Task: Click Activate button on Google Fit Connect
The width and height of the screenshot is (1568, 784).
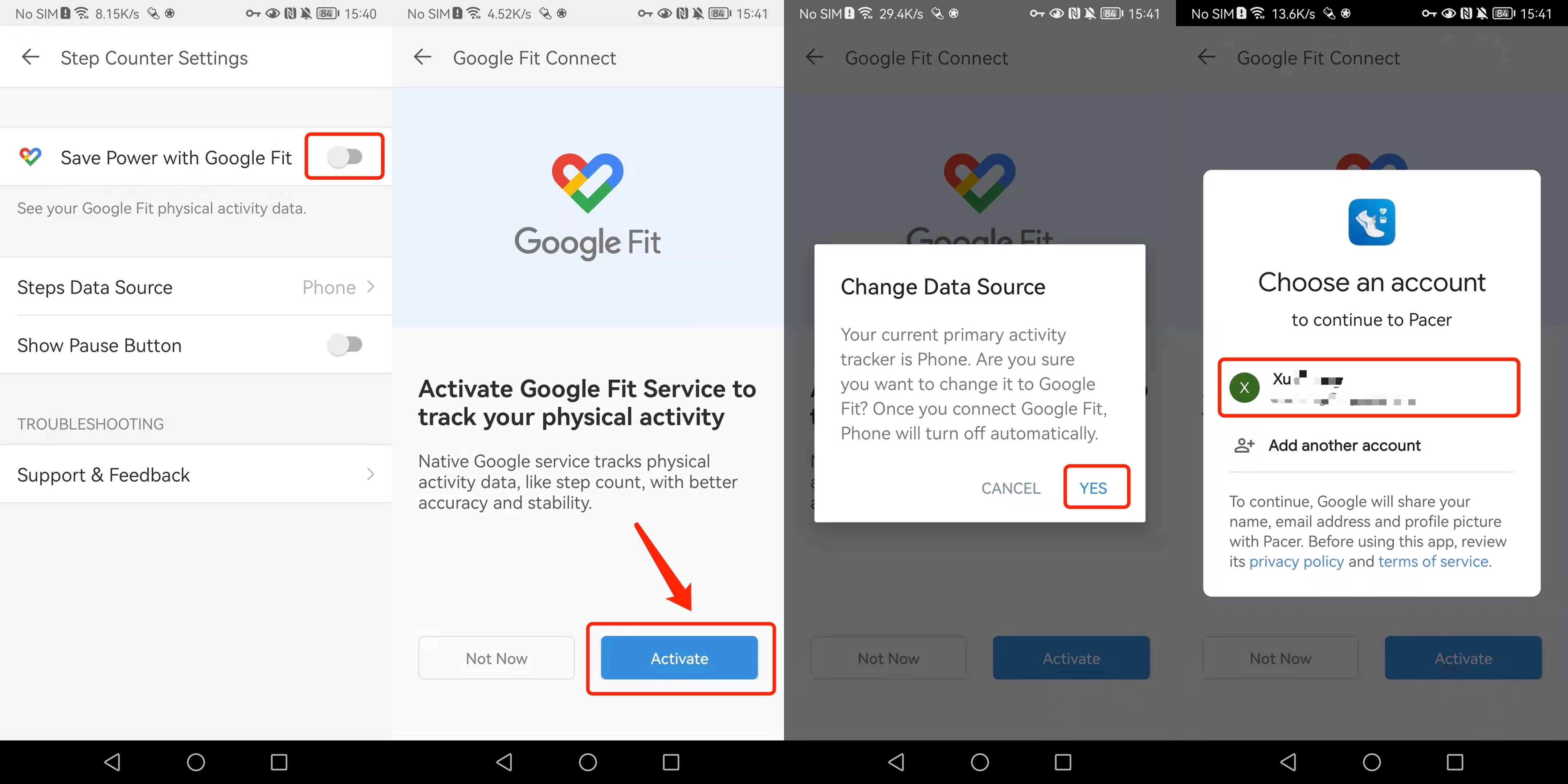Action: click(680, 658)
